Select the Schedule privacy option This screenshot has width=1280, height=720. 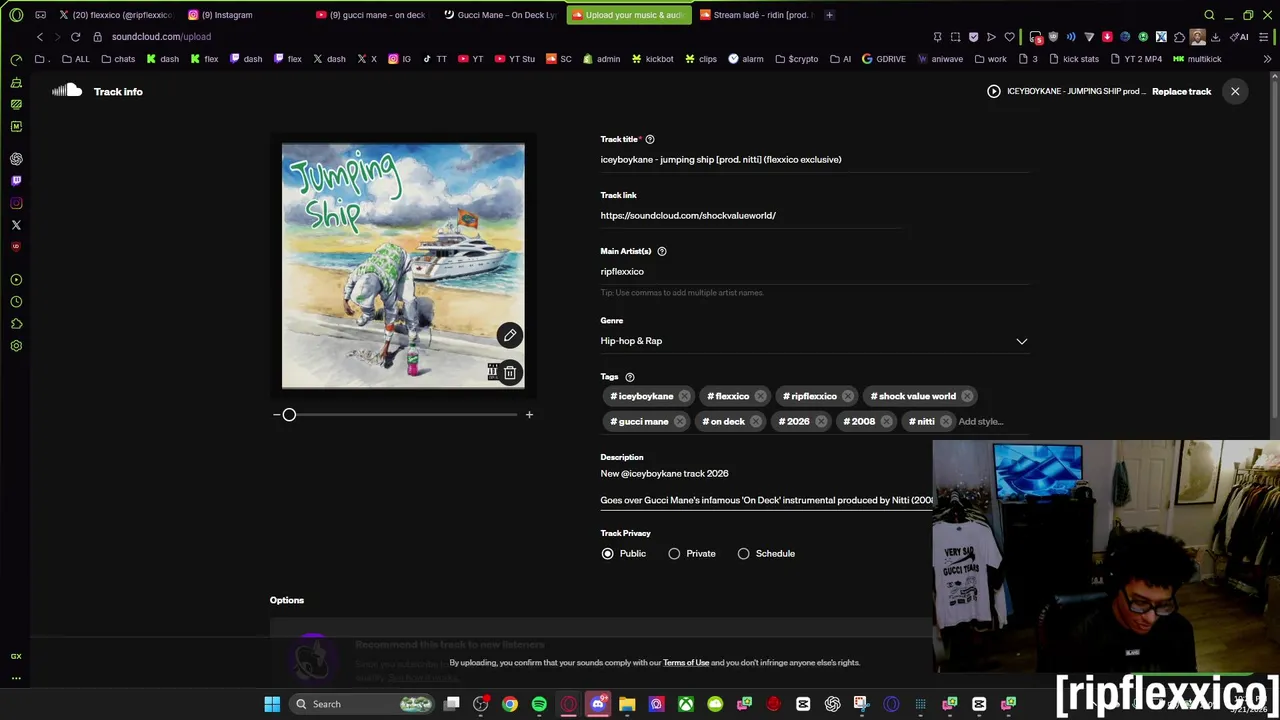click(743, 553)
